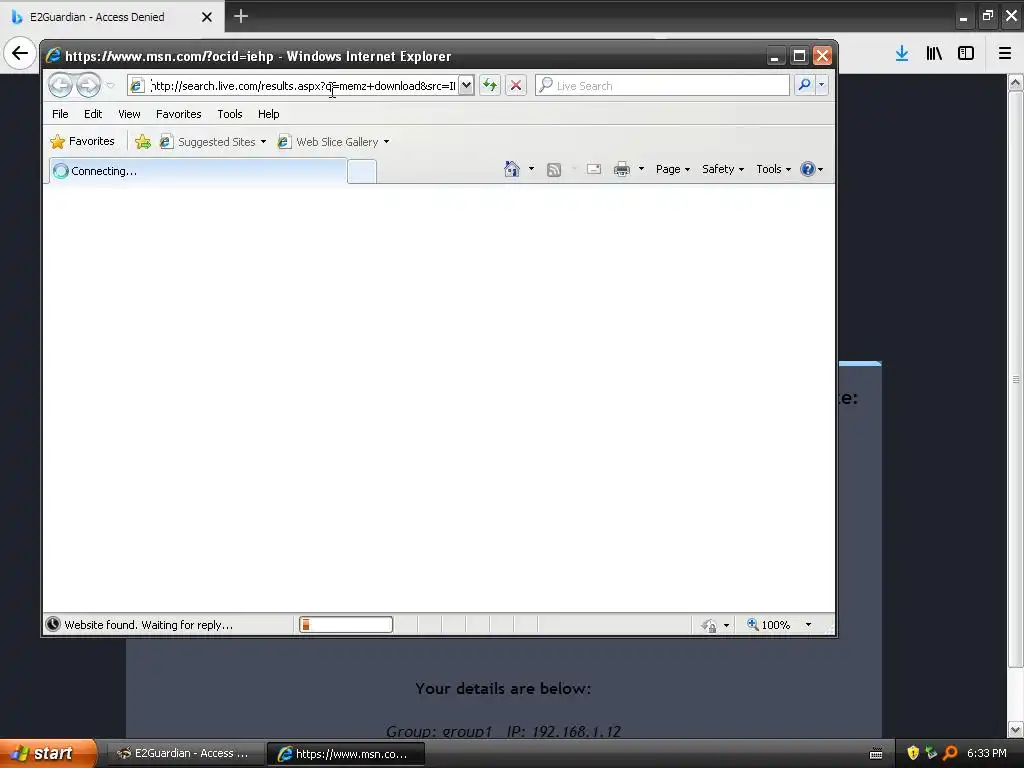
Task: Click the outer browser Back arrow
Action: pyautogui.click(x=20, y=53)
